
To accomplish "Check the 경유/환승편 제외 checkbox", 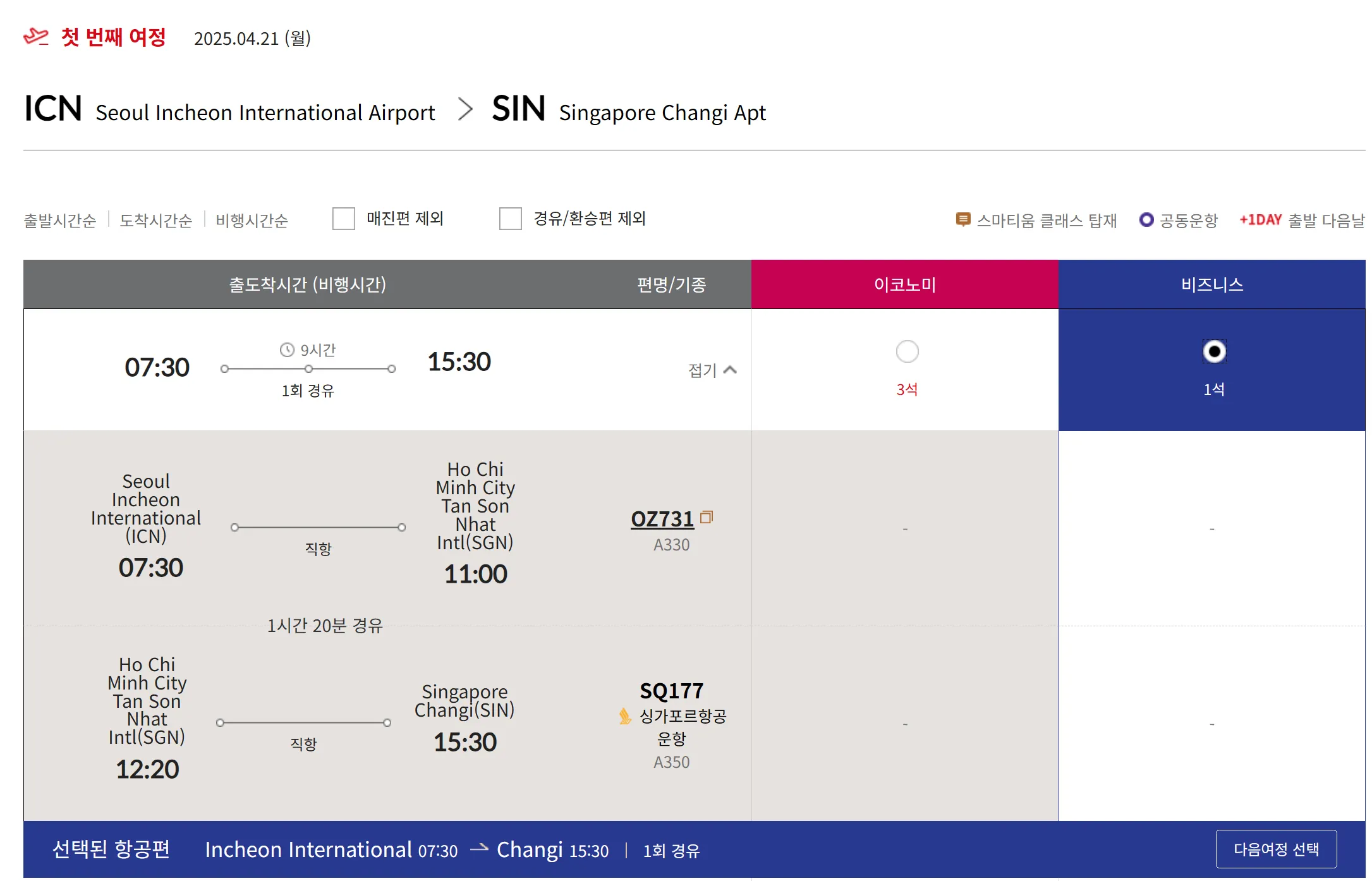I will [x=511, y=219].
